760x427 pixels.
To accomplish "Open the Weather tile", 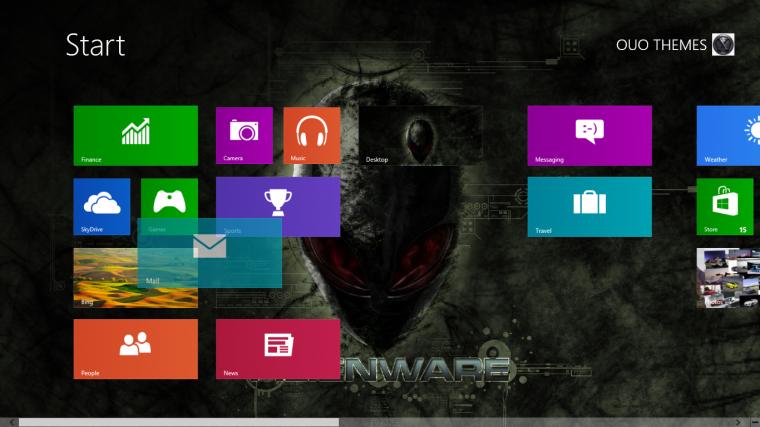I will point(728,136).
